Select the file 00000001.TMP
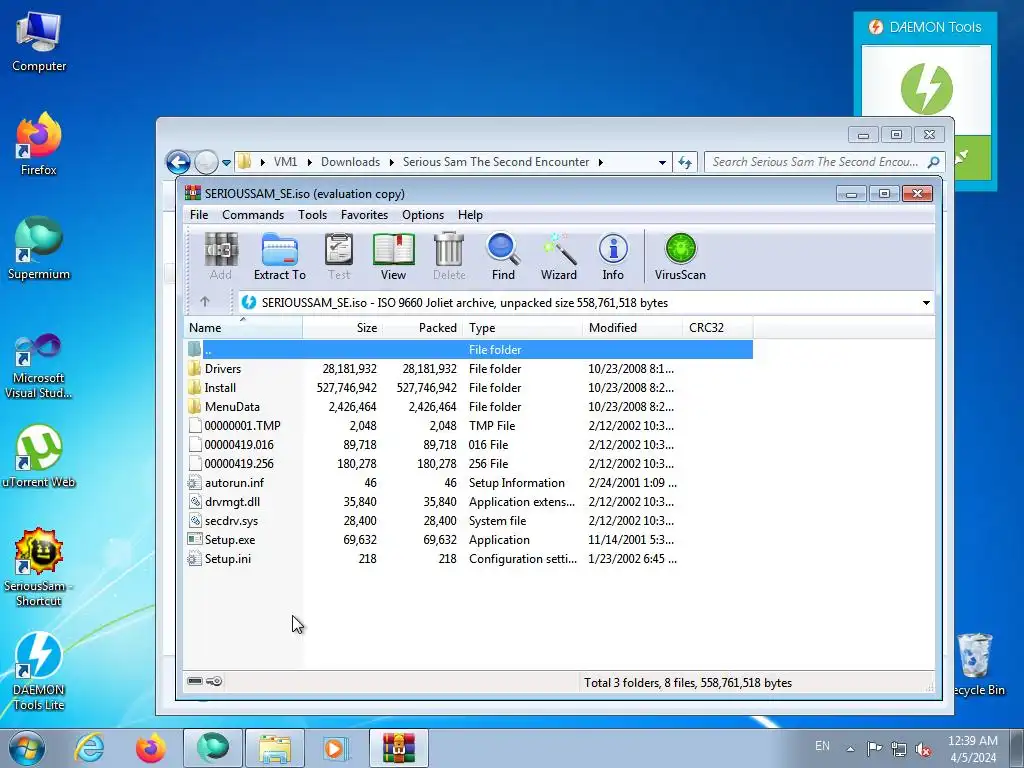The height and width of the screenshot is (768, 1024). 468,425
